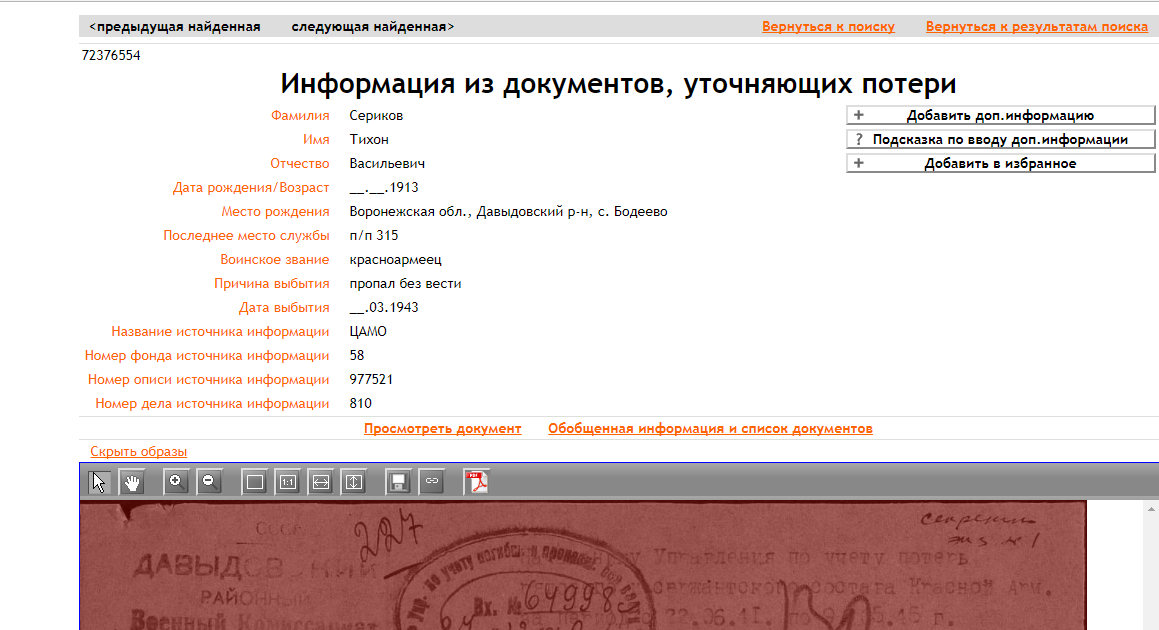Export the document as PDF
Viewport: 1159px width, 630px height.
(x=477, y=482)
